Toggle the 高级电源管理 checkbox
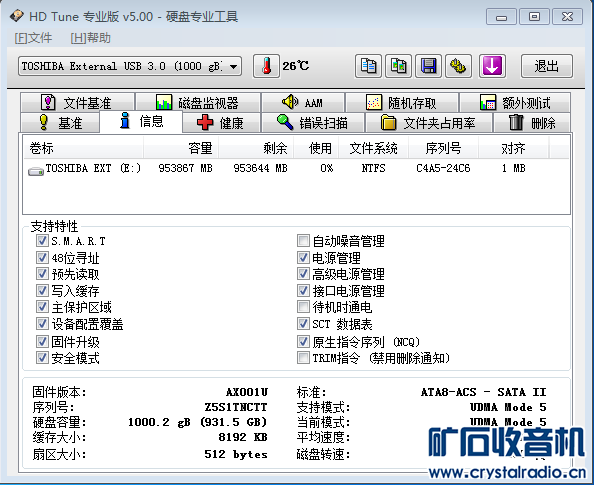 point(303,274)
